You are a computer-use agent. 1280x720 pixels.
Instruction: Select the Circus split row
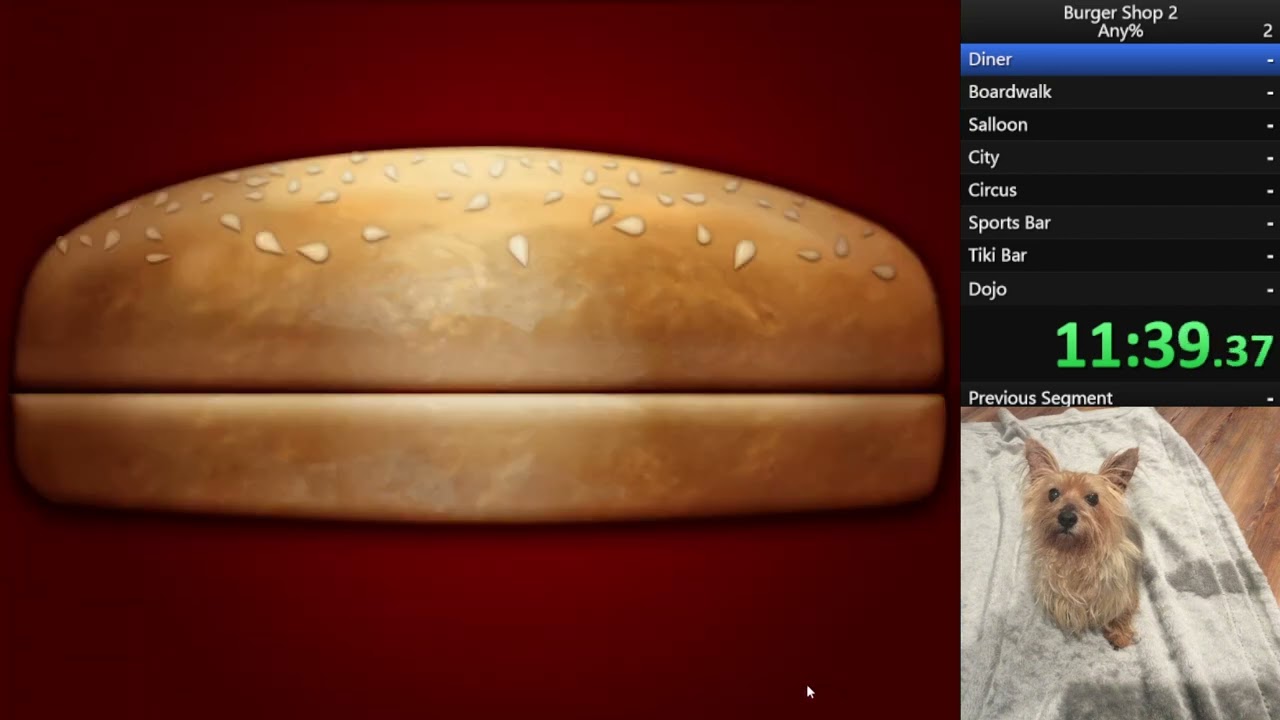click(x=1120, y=190)
